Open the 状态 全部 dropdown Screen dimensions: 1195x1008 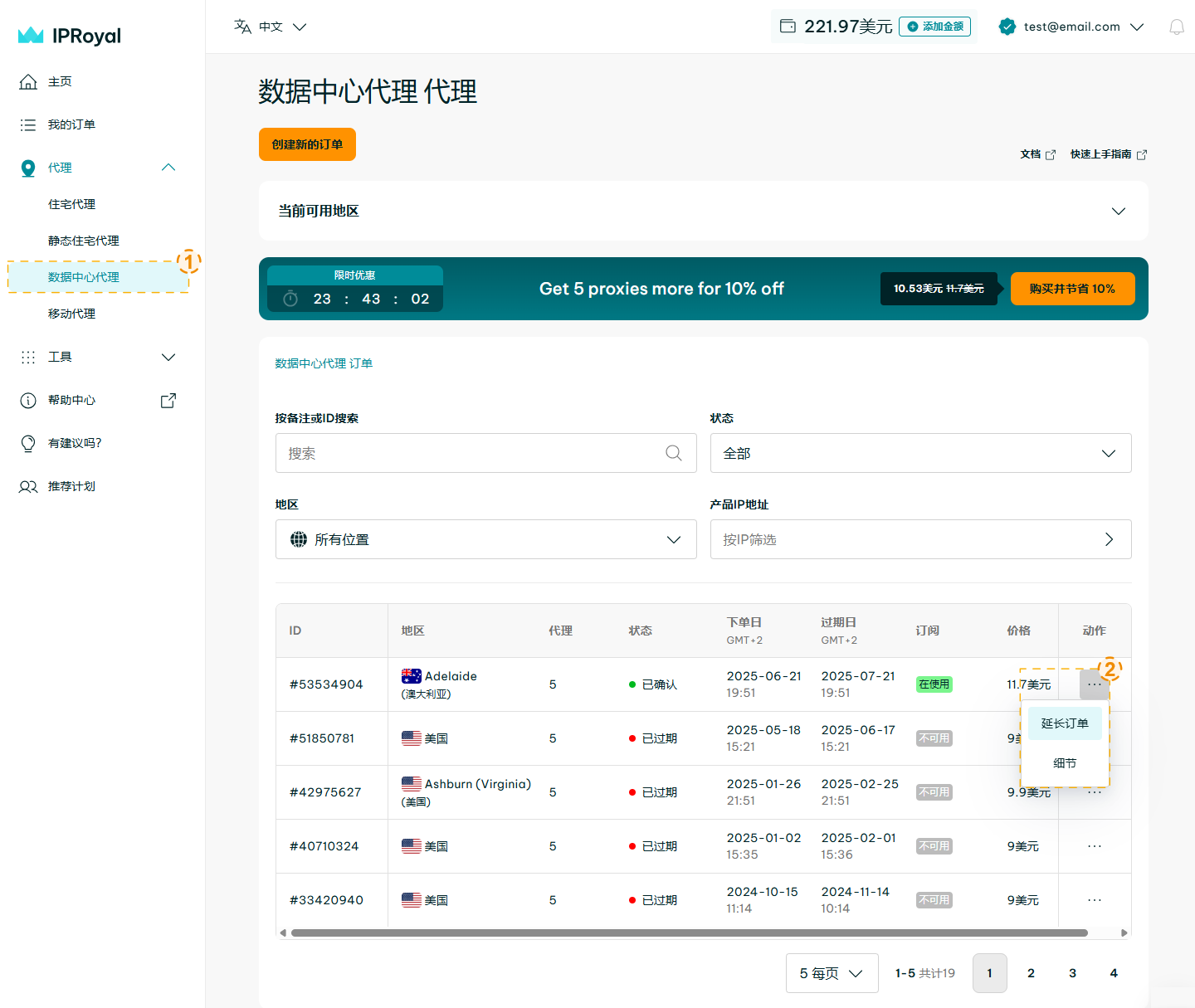point(920,453)
